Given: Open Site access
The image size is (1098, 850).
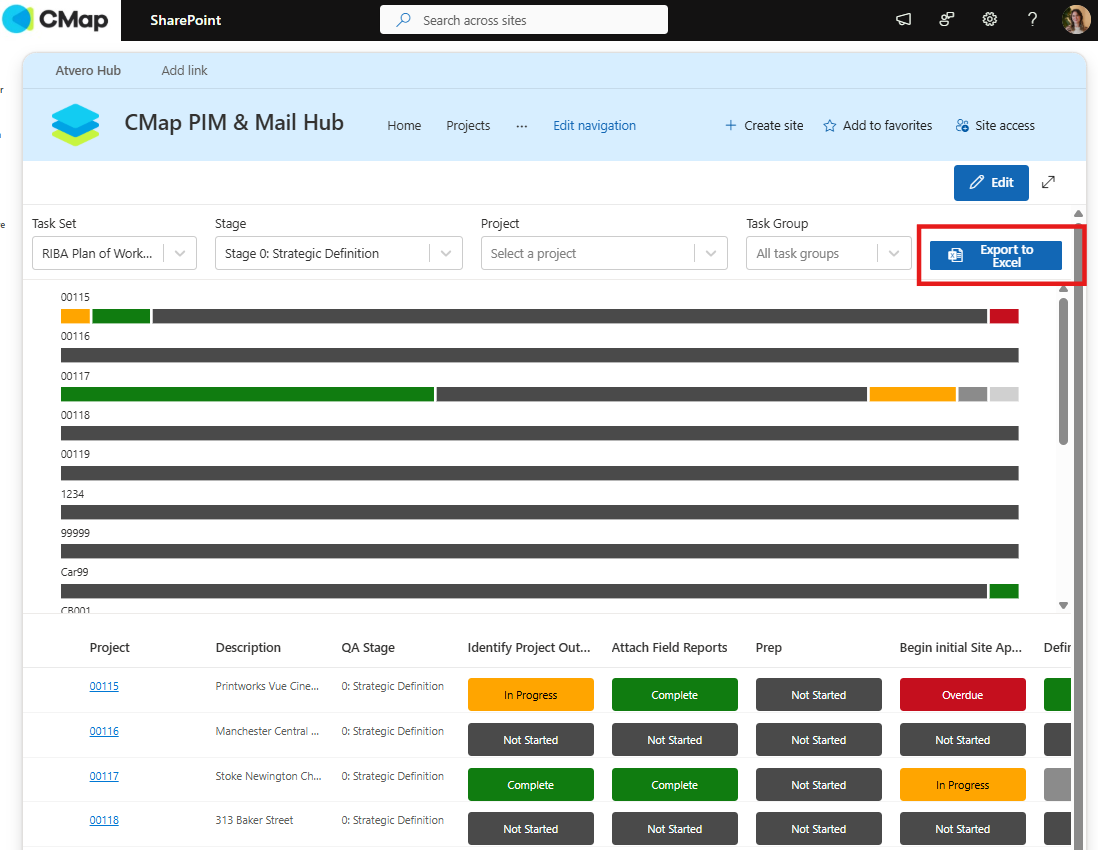Looking at the screenshot, I should tap(995, 125).
